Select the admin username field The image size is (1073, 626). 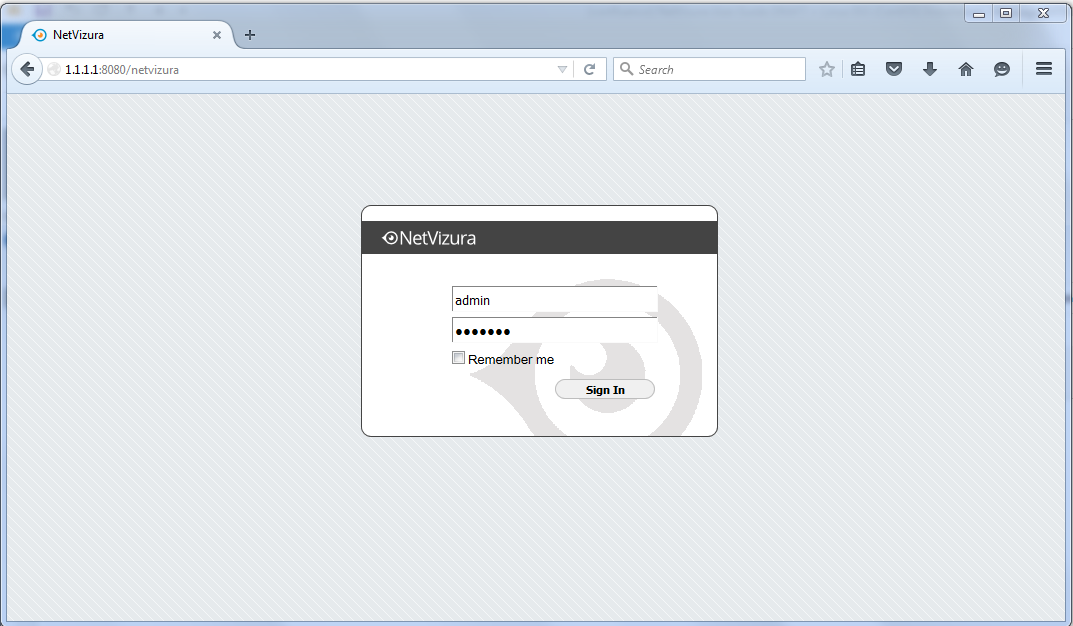point(554,300)
